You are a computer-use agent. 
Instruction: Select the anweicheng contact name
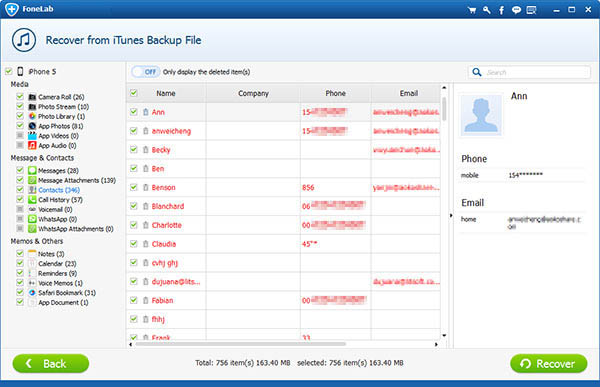[x=171, y=131]
